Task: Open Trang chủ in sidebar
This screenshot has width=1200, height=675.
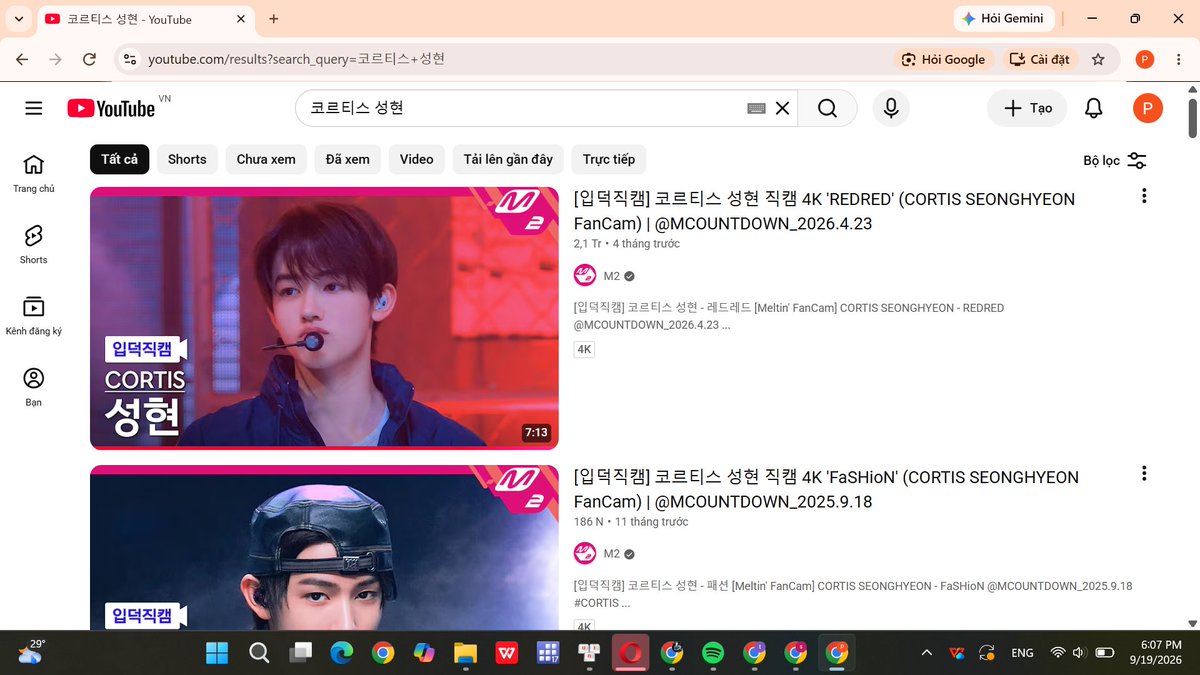Action: (34, 174)
